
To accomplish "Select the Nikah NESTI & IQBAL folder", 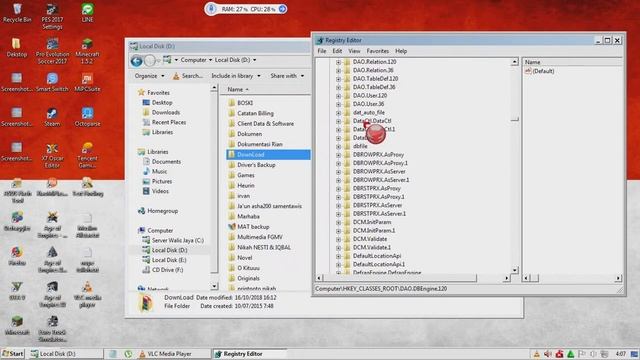I will click(260, 247).
